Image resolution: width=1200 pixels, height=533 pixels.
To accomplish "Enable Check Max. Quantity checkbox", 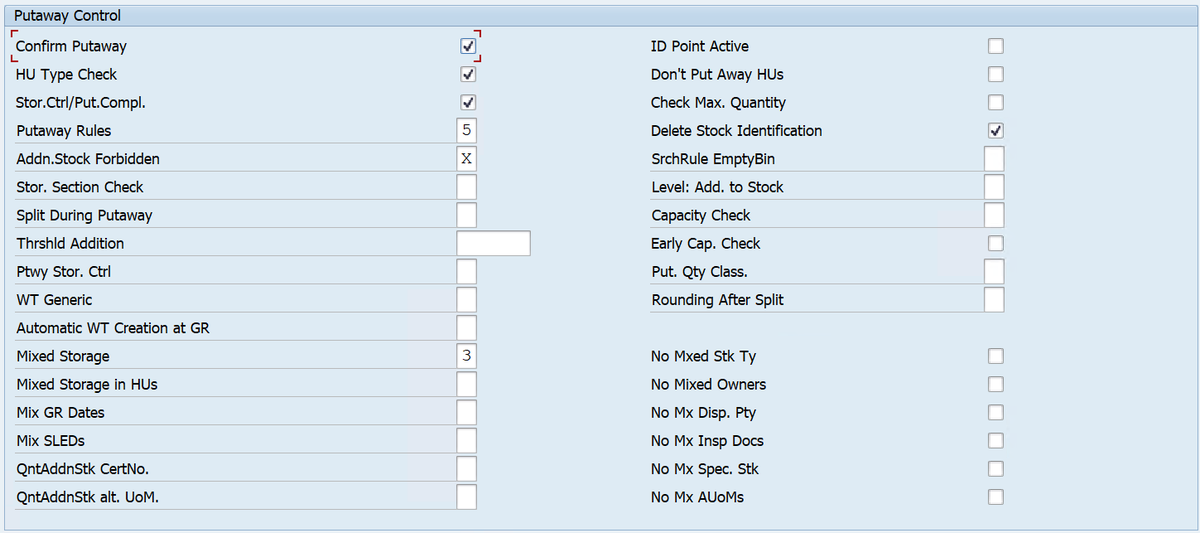I will click(995, 102).
